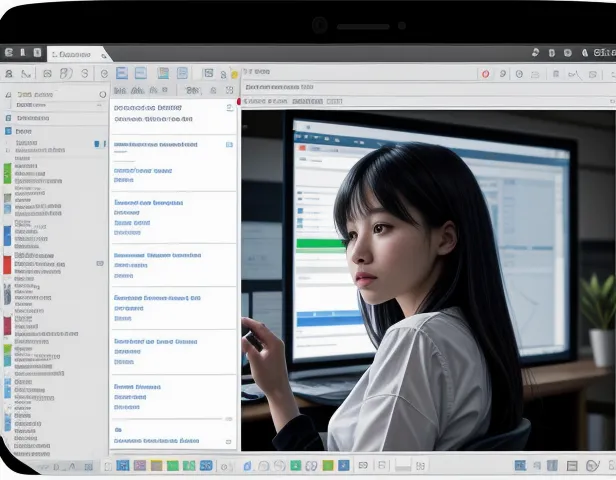This screenshot has height=480, width=616.
Task: Click the orange square icon in the bottom toolbar
Action: click(156, 465)
